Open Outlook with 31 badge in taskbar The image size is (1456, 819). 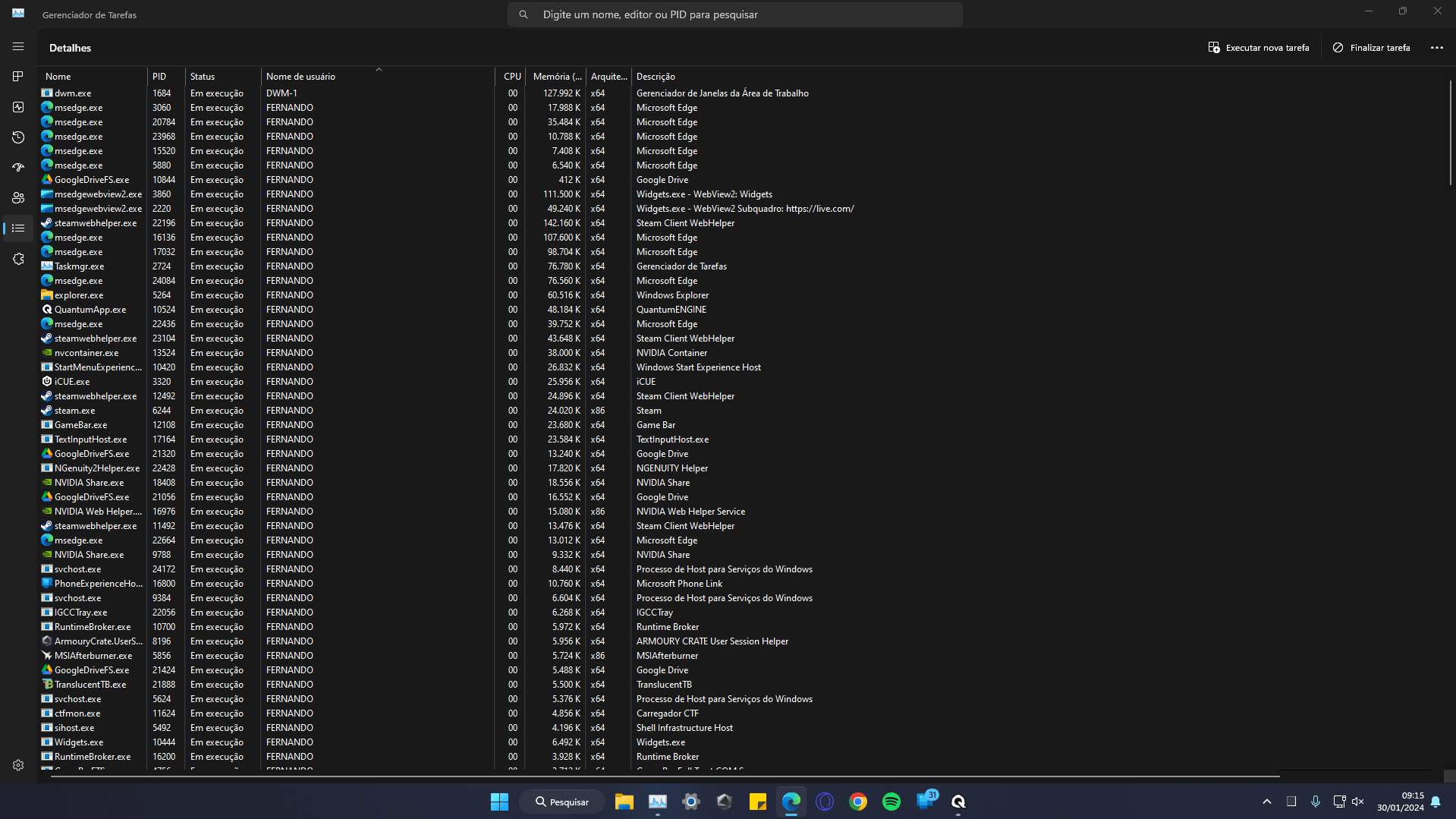(926, 801)
